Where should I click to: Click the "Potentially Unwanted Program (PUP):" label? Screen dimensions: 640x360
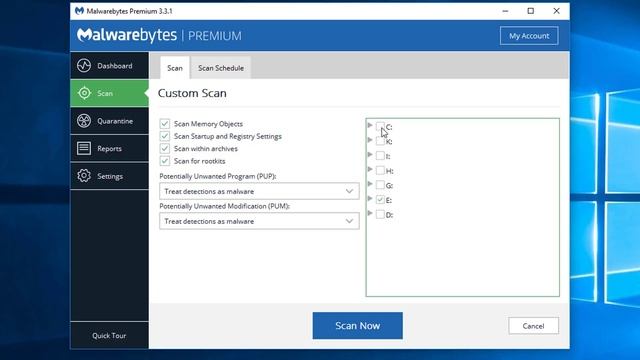pos(218,176)
